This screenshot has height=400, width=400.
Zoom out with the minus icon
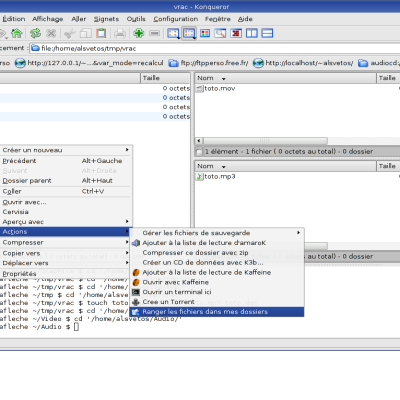[154, 33]
